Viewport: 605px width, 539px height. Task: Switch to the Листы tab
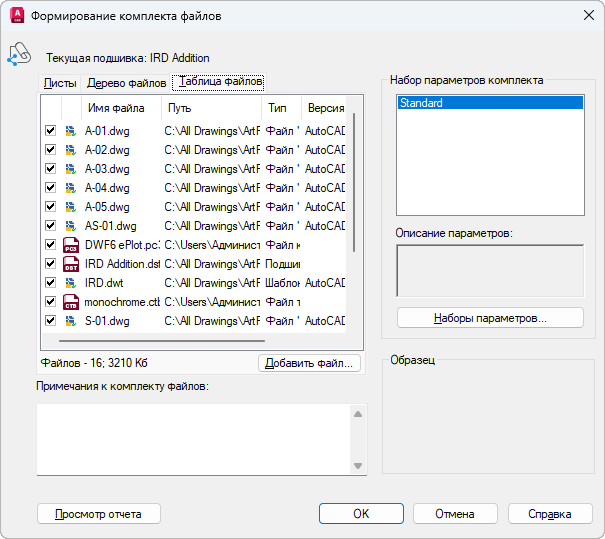pos(60,83)
